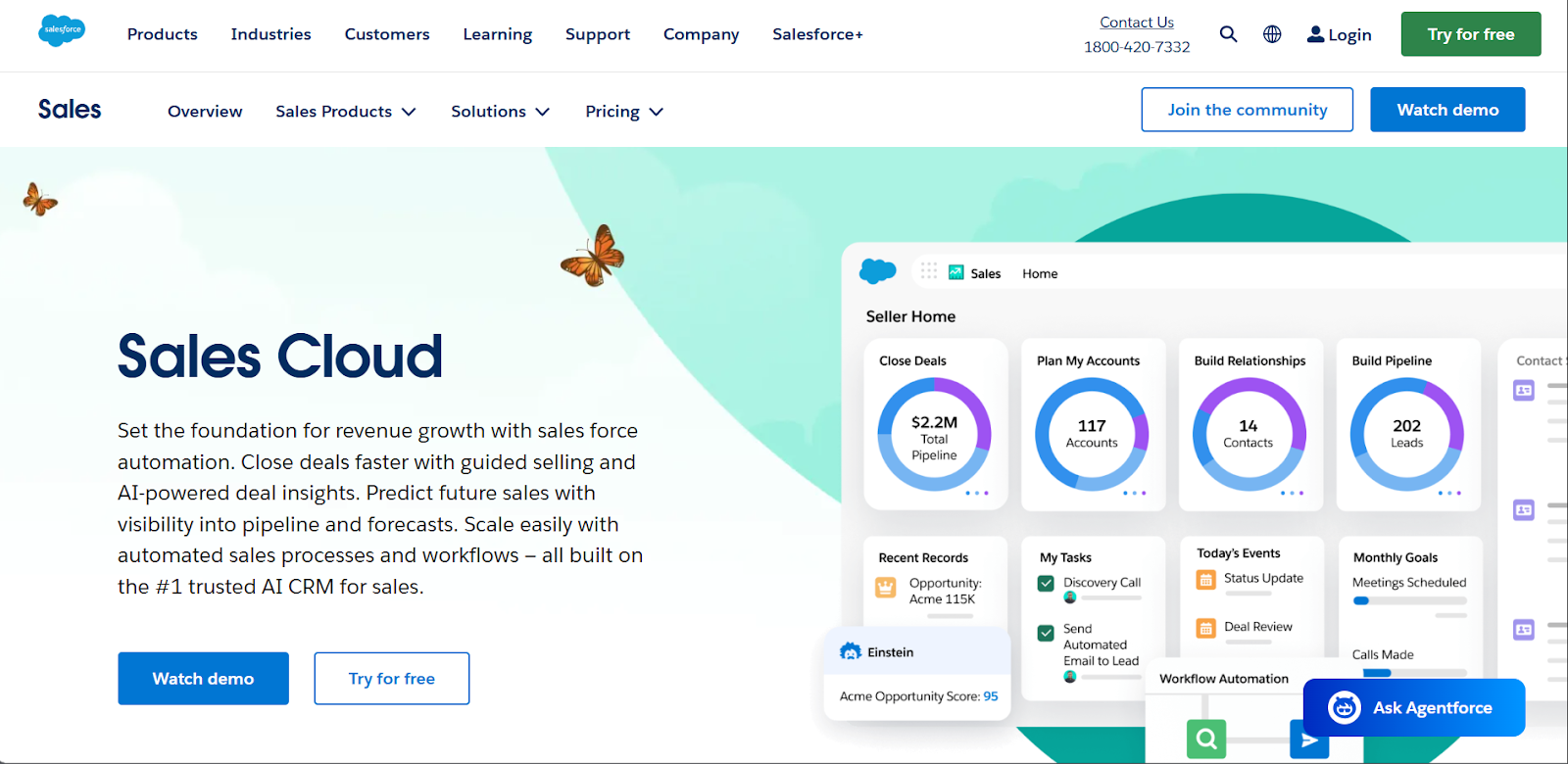Click the $2.2M Total Pipeline donut chart
The image size is (1568, 764).
pyautogui.click(x=934, y=434)
